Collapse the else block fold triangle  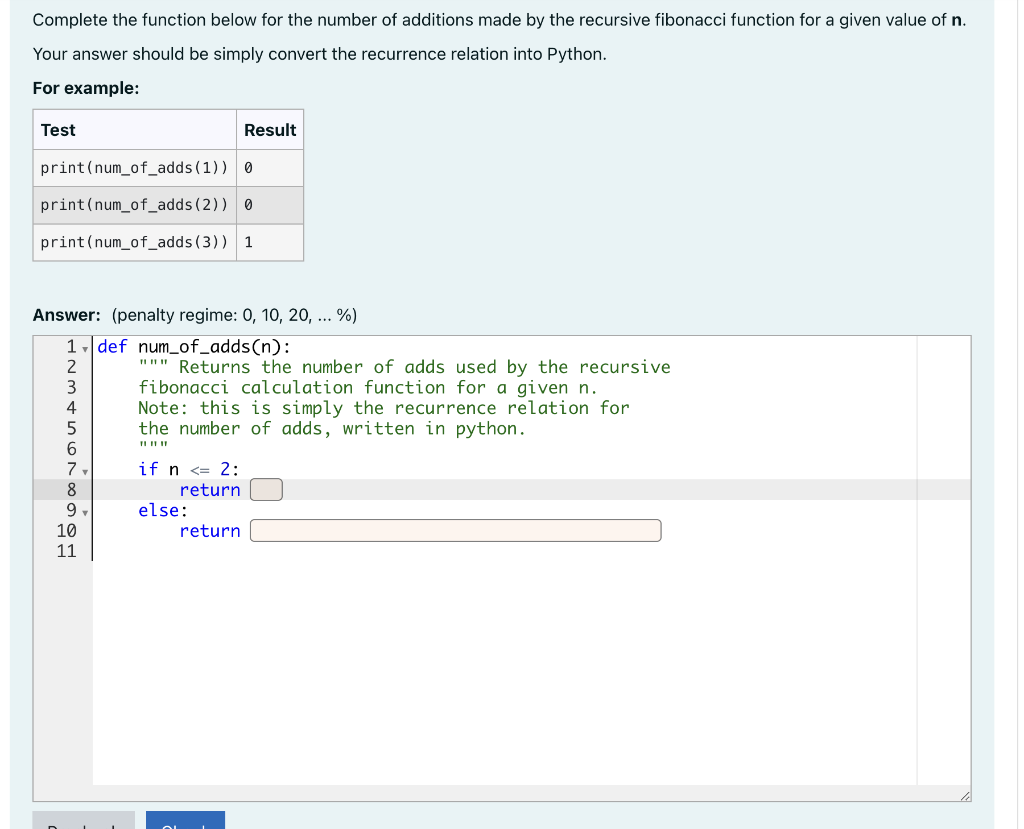click(85, 514)
